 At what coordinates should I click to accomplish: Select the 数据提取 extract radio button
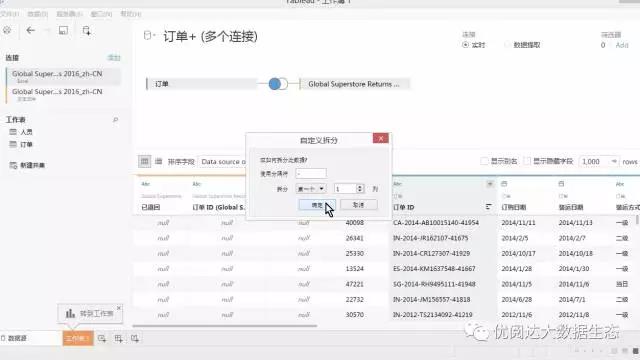pyautogui.click(x=507, y=44)
